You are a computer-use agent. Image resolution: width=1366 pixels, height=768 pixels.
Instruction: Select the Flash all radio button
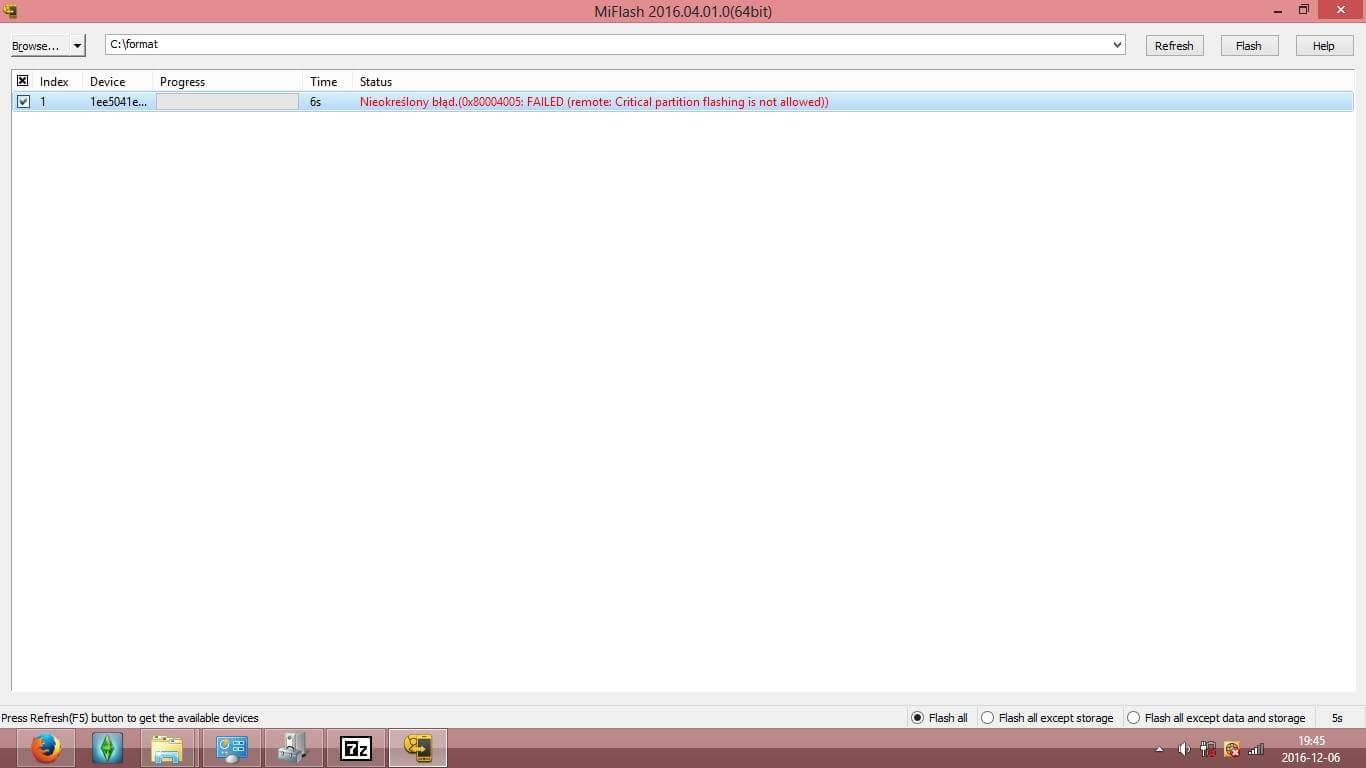918,718
